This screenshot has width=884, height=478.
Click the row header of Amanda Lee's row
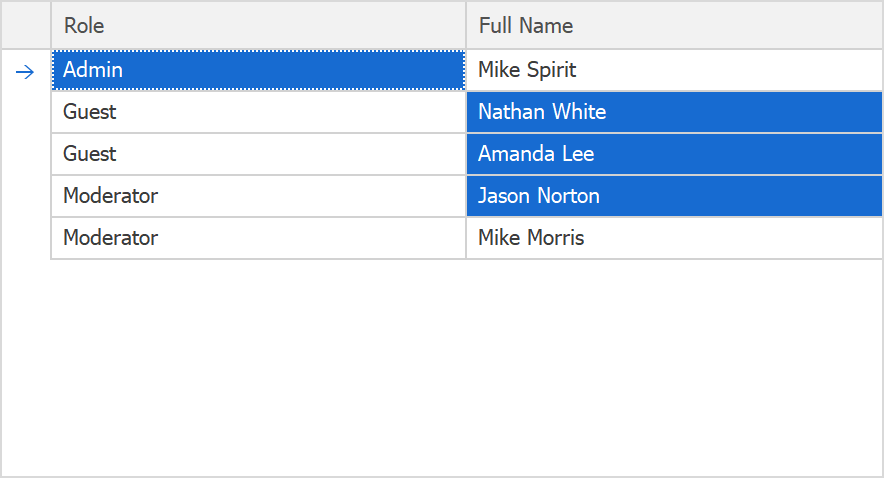[26, 154]
